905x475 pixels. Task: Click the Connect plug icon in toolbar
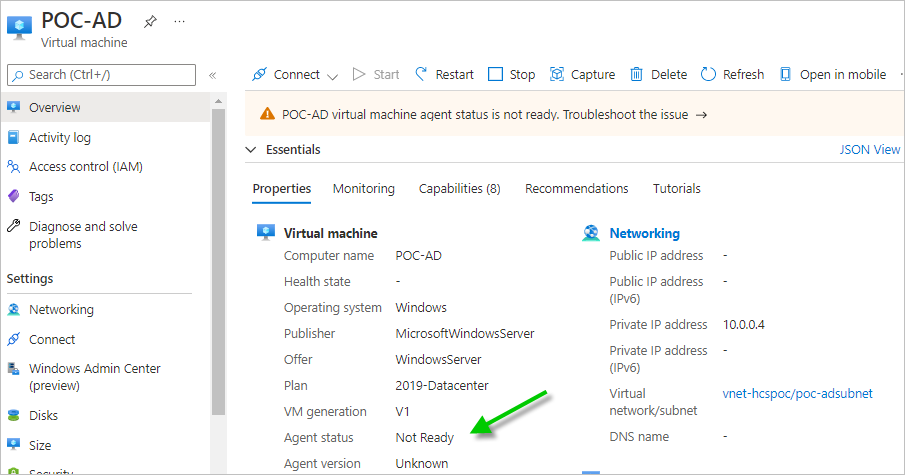(x=260, y=74)
